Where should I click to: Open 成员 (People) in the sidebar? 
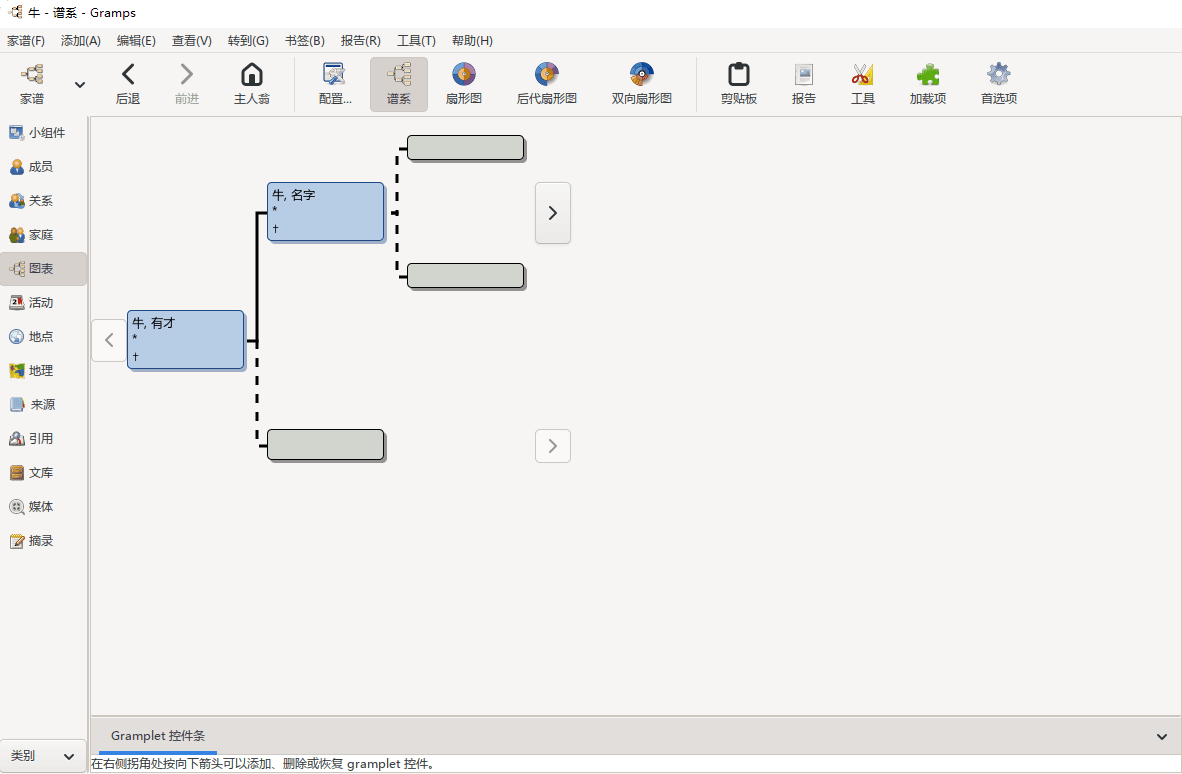pyautogui.click(x=40, y=167)
